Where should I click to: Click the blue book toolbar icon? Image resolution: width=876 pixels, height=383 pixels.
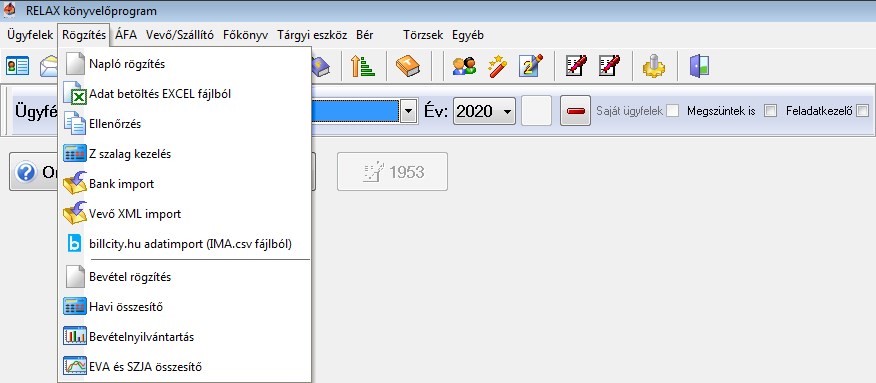(x=321, y=66)
